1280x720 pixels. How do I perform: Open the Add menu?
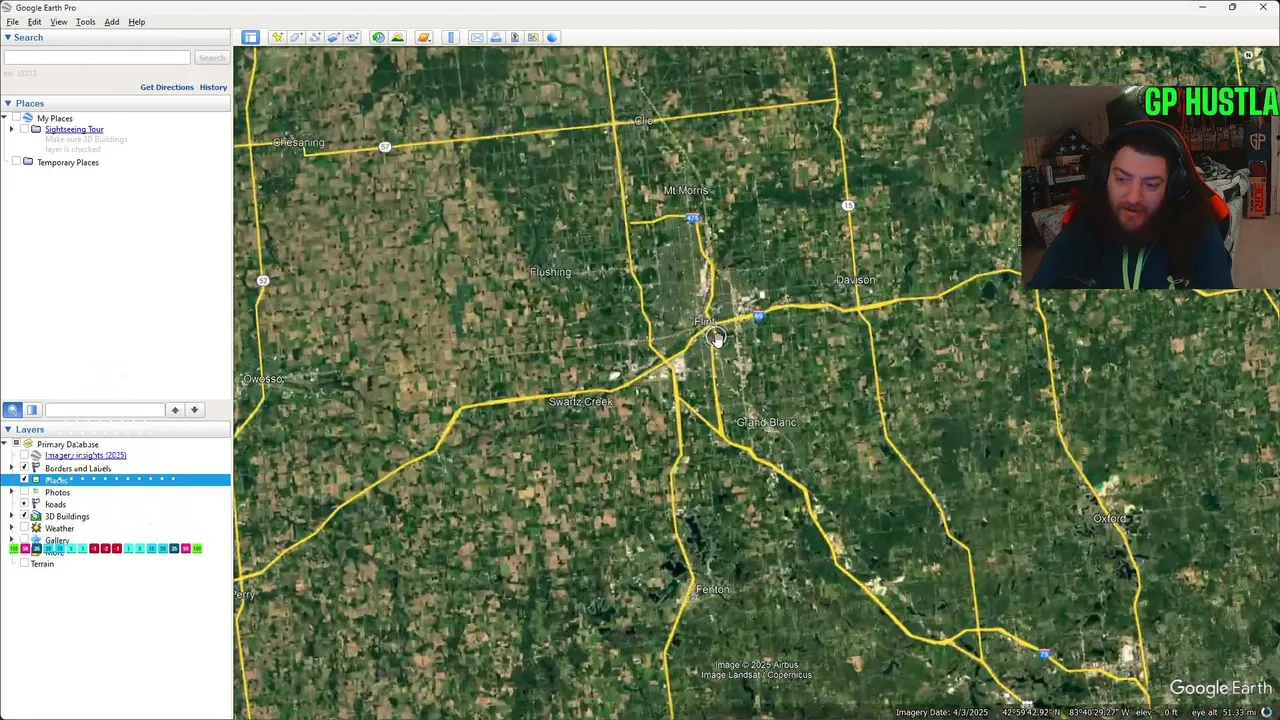coord(112,22)
